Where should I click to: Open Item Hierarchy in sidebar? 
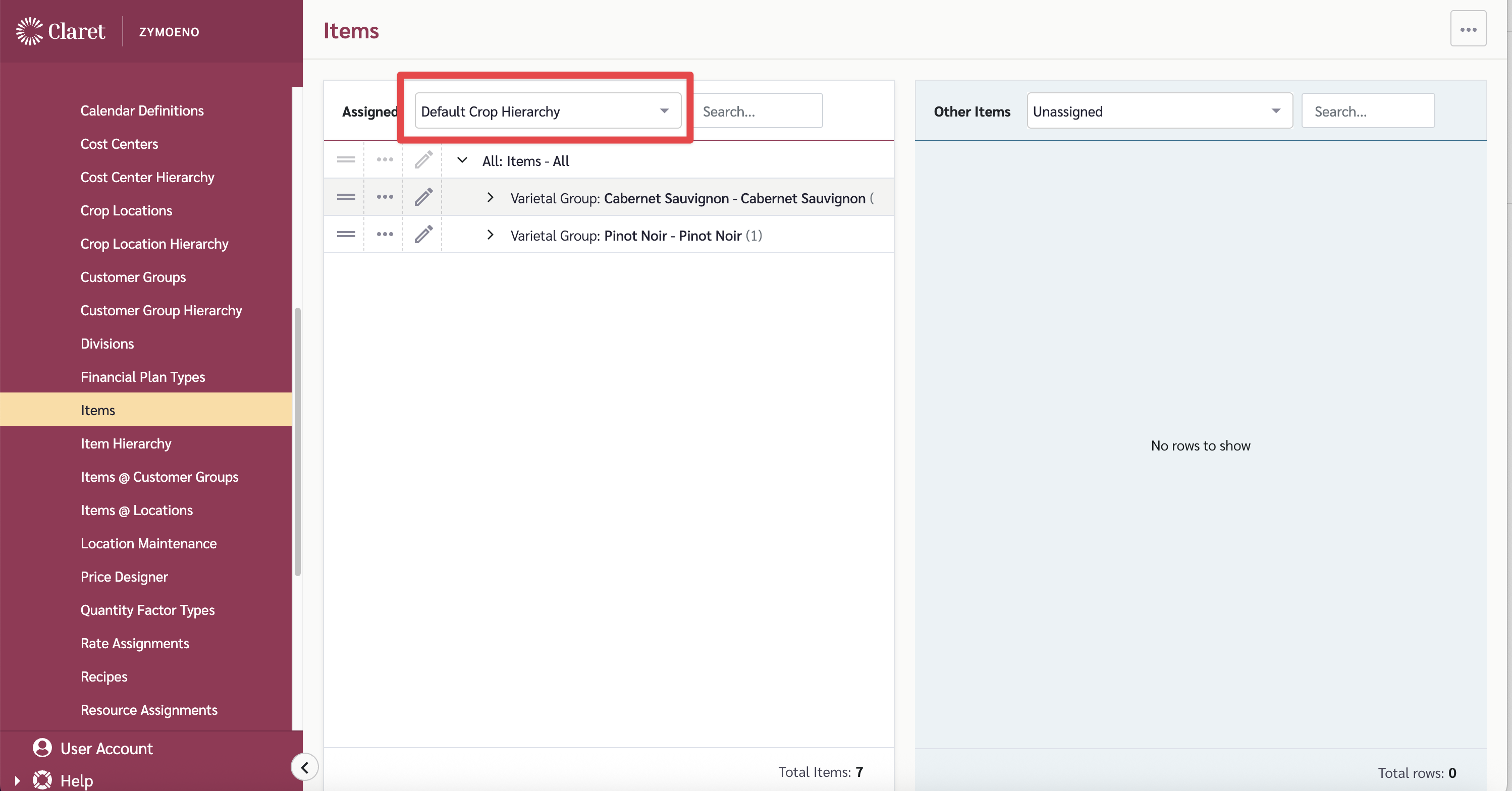(126, 443)
